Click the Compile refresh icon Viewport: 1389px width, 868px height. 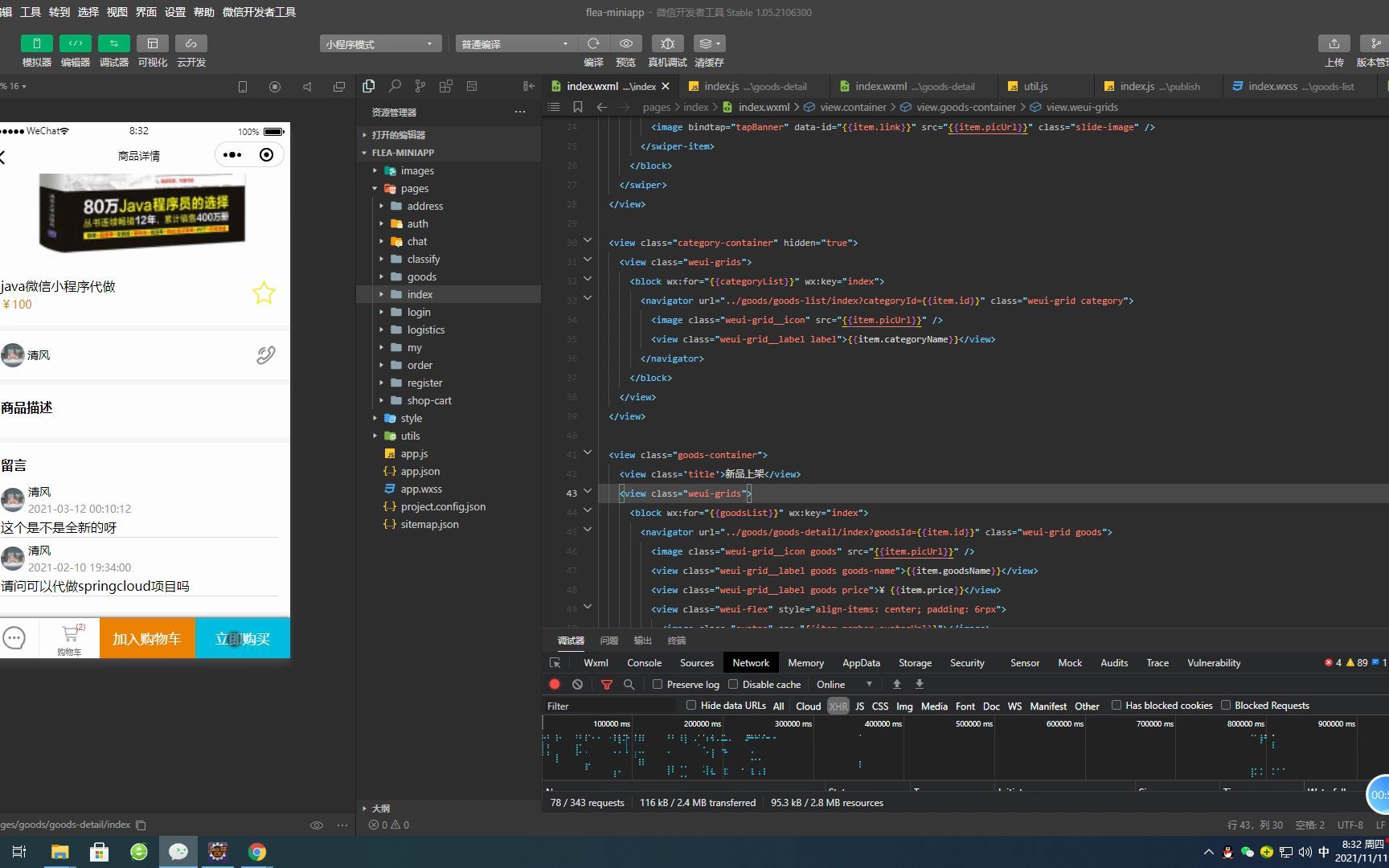[593, 43]
